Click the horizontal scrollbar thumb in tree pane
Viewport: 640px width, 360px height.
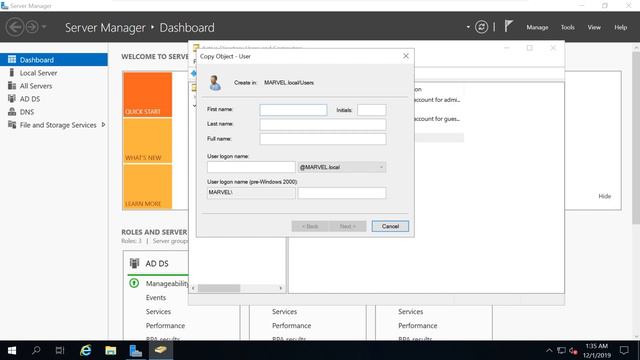point(219,288)
